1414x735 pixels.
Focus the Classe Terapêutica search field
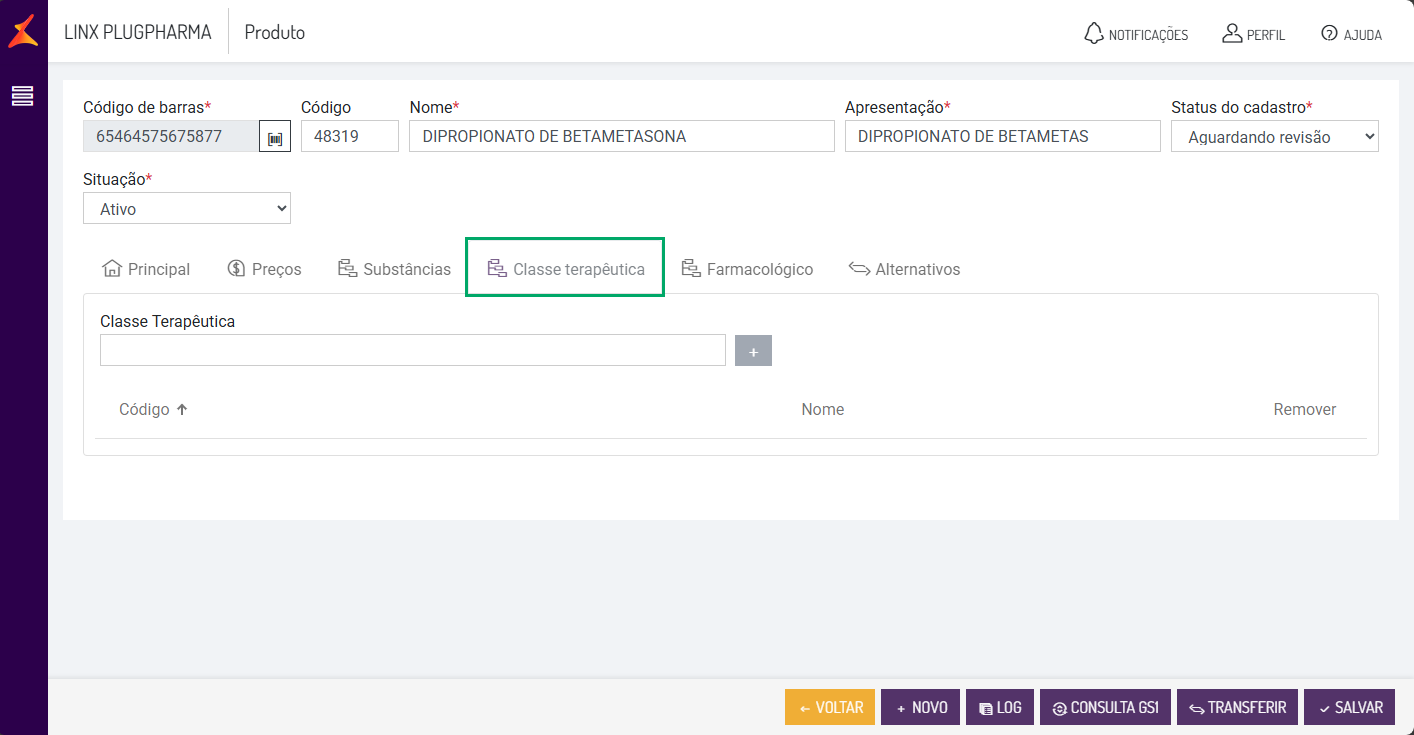pyautogui.click(x=412, y=350)
